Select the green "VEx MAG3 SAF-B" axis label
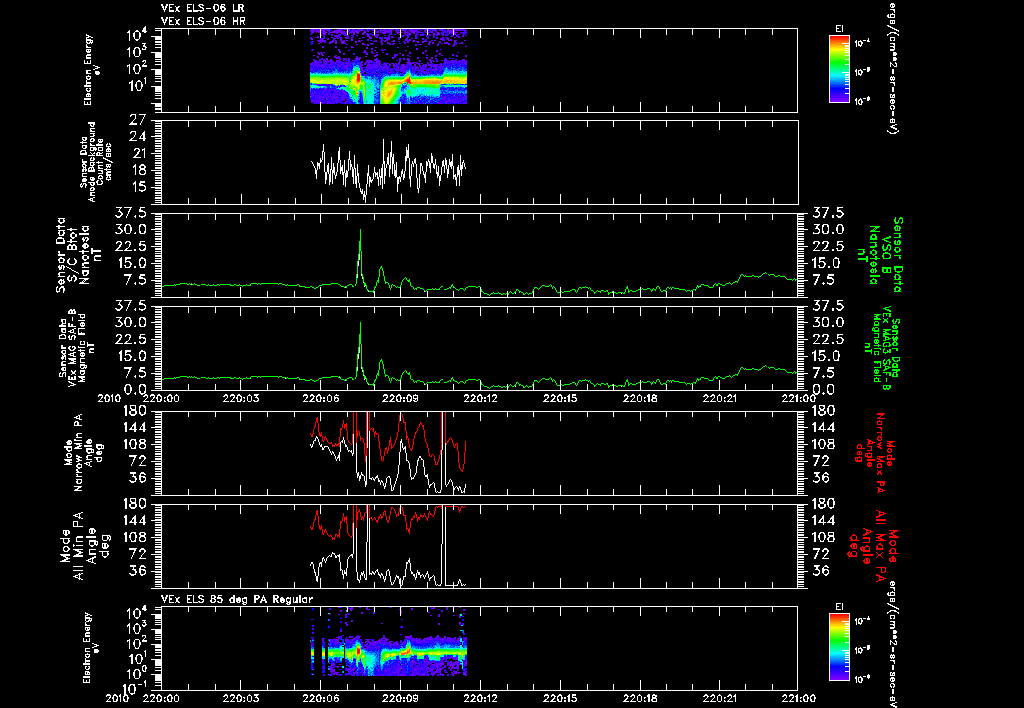 click(882, 347)
